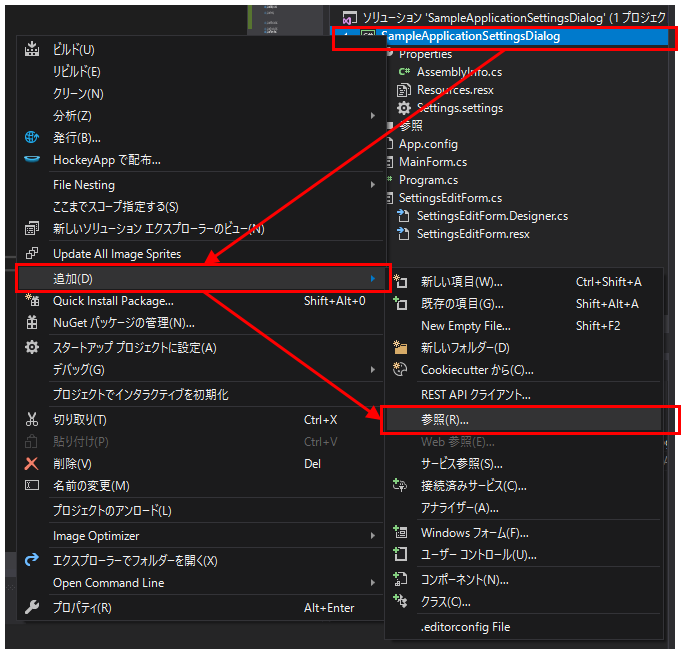Click the Component icon in the submenu
Screen dimensions: 685x654
click(x=400, y=579)
